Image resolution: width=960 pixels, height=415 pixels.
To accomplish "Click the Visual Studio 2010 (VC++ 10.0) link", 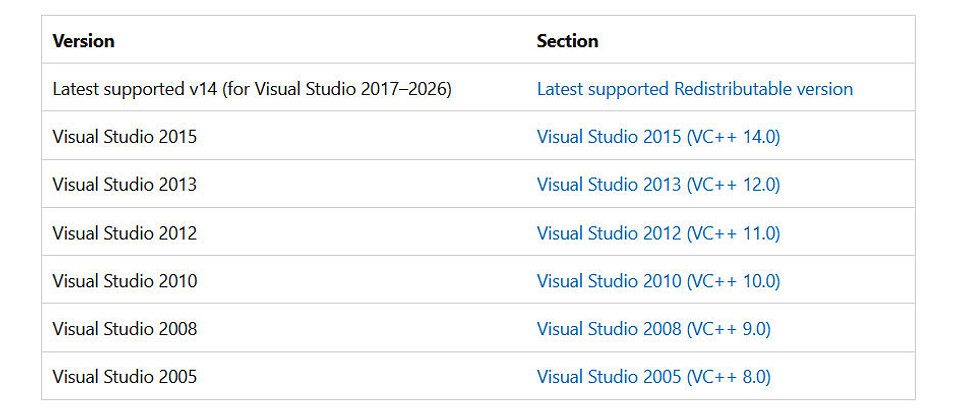I will [x=658, y=281].
